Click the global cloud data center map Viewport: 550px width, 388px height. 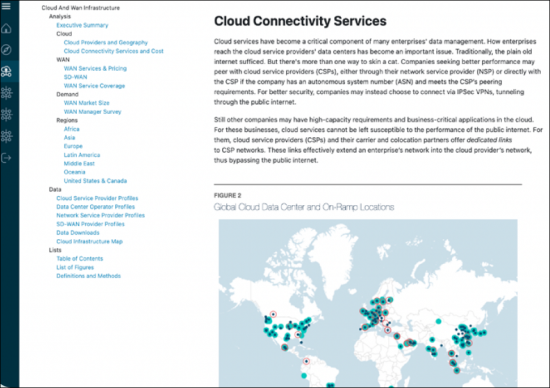click(x=368, y=303)
